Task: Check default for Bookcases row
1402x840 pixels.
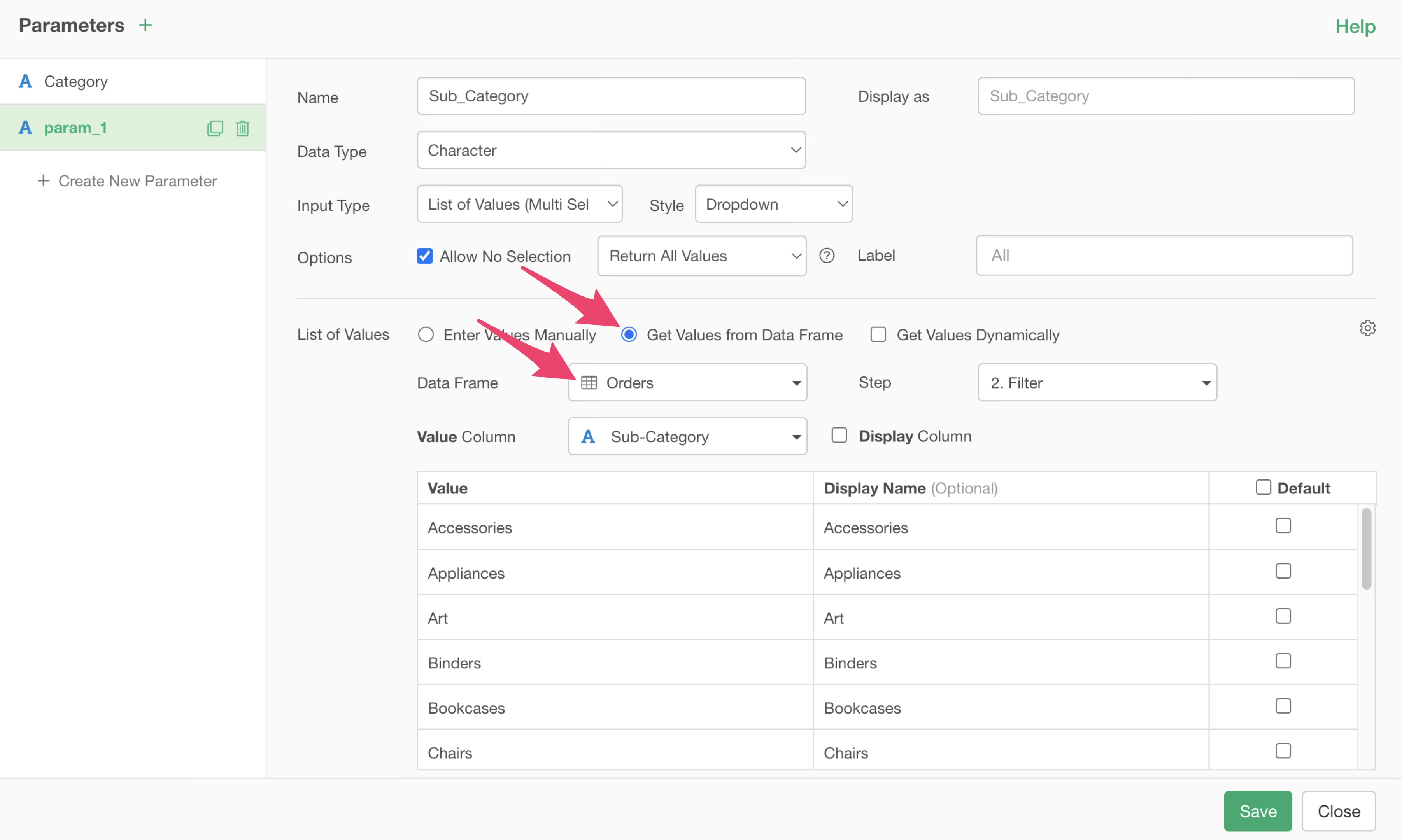Action: (x=1283, y=706)
